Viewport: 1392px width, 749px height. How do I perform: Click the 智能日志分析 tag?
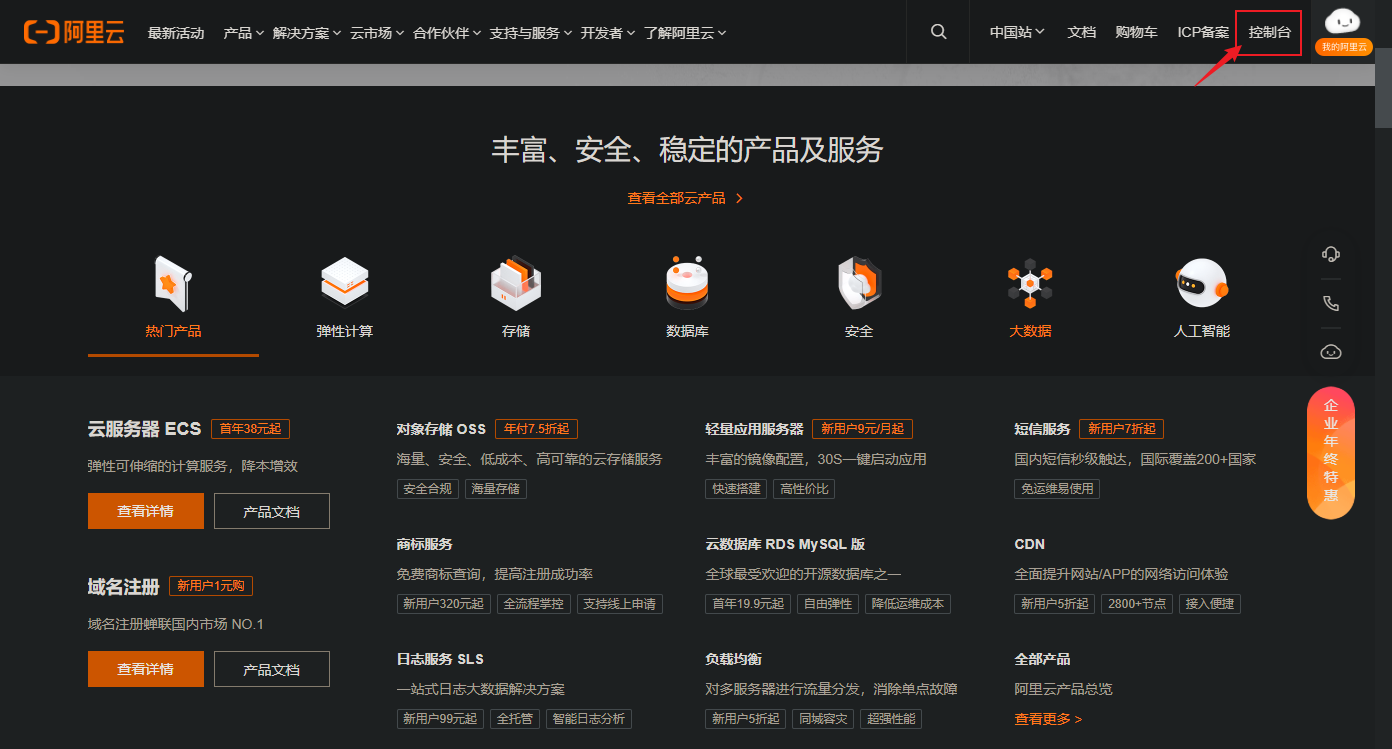[589, 719]
